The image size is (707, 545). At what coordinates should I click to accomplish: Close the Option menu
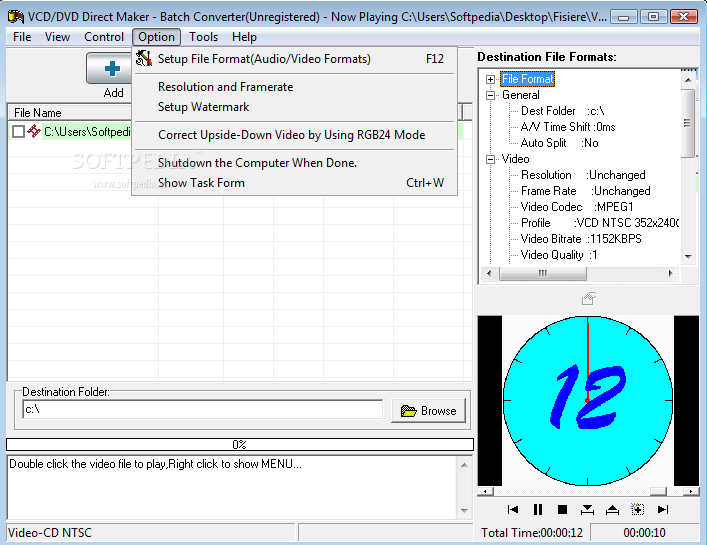pos(156,37)
